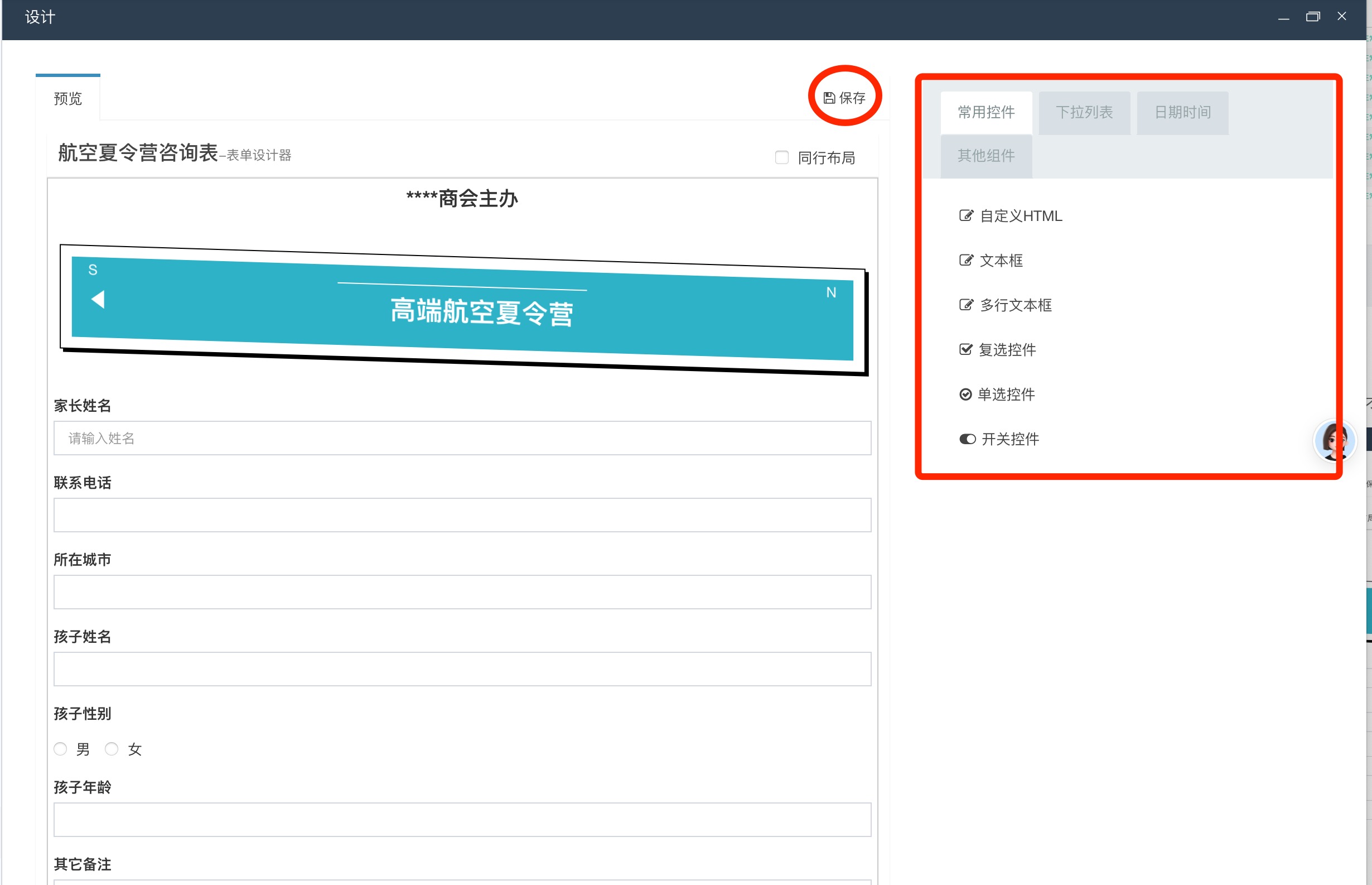Add a text box (文本框) widget
This screenshot has width=1372, height=885.
point(1001,261)
